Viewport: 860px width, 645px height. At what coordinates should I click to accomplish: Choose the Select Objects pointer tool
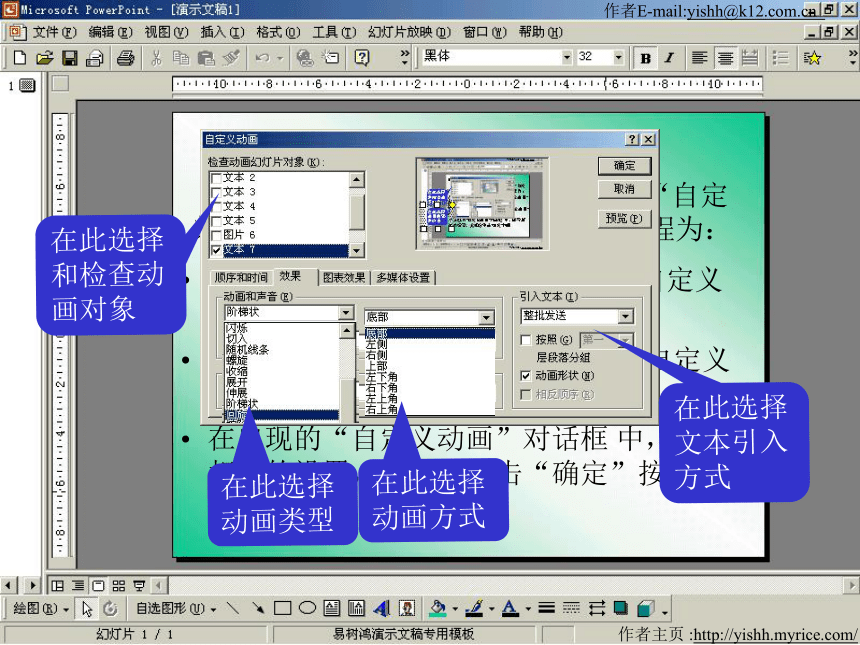pyautogui.click(x=87, y=608)
